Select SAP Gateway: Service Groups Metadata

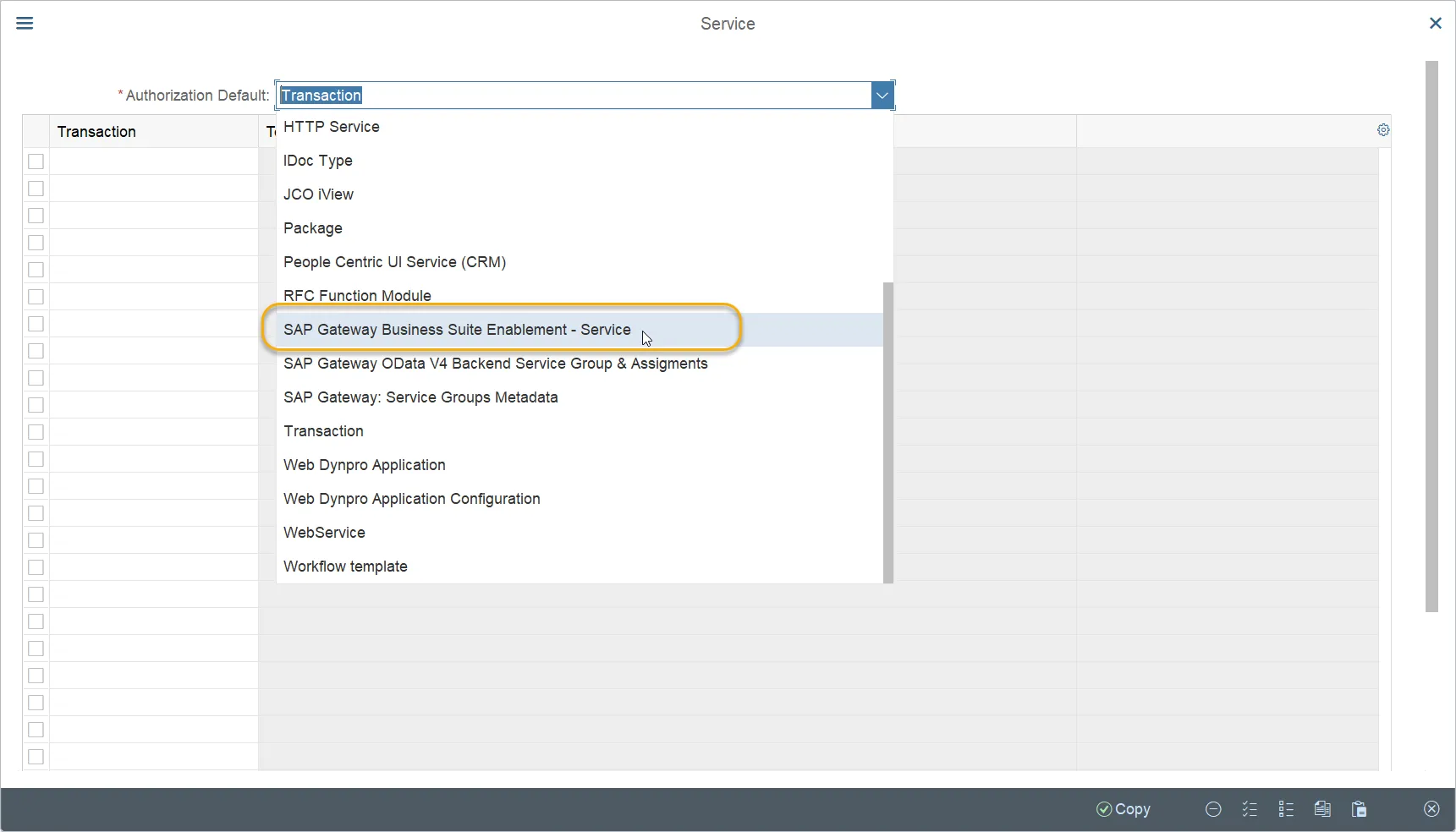(580, 397)
